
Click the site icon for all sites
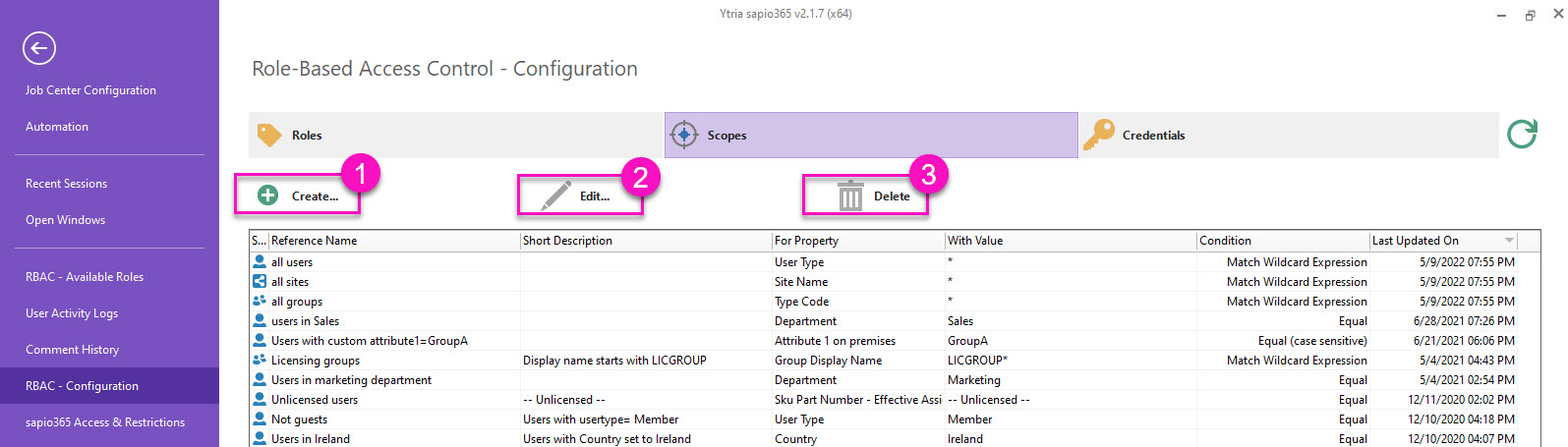click(x=260, y=282)
